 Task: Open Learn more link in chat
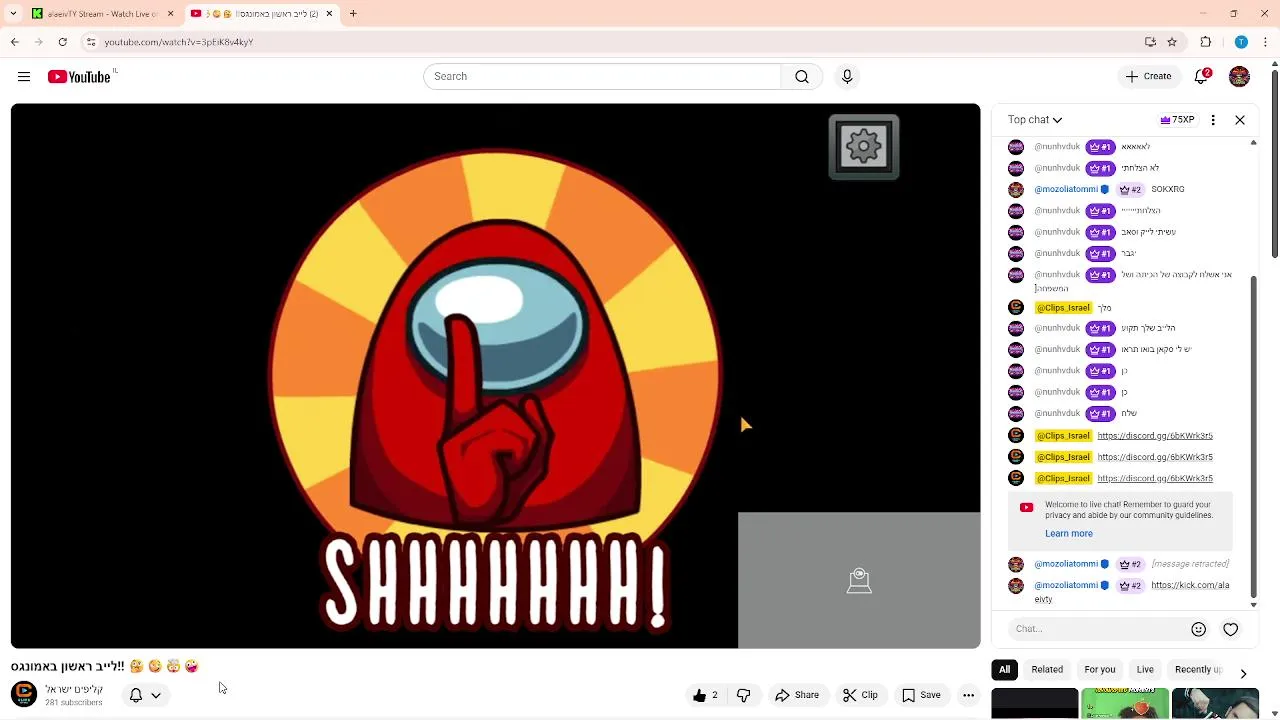tap(1069, 534)
